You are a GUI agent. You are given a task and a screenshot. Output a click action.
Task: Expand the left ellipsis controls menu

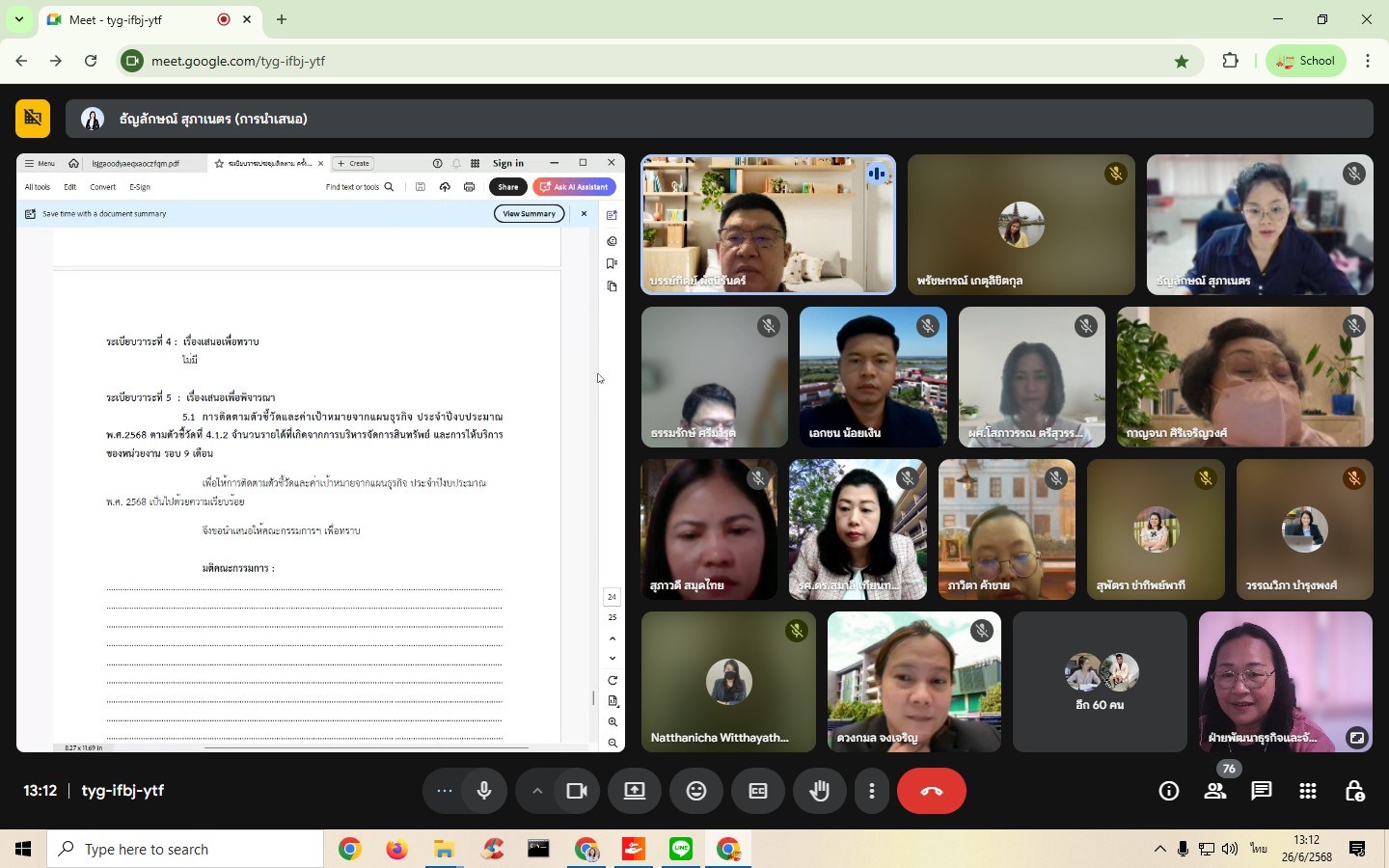(445, 791)
